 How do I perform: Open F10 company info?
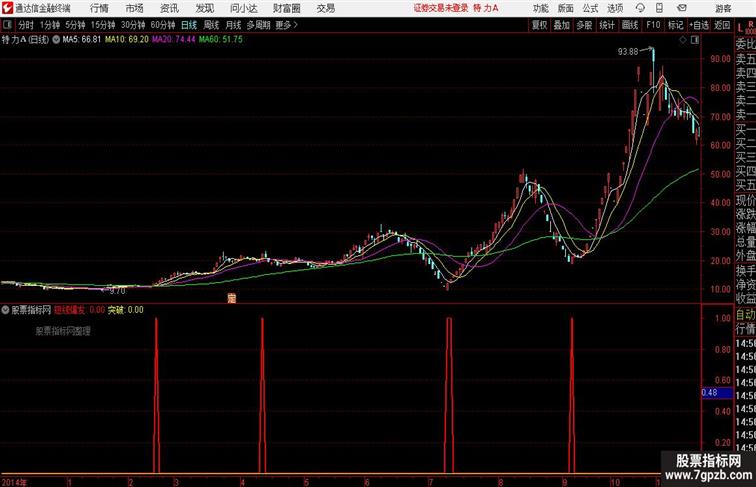tap(653, 25)
